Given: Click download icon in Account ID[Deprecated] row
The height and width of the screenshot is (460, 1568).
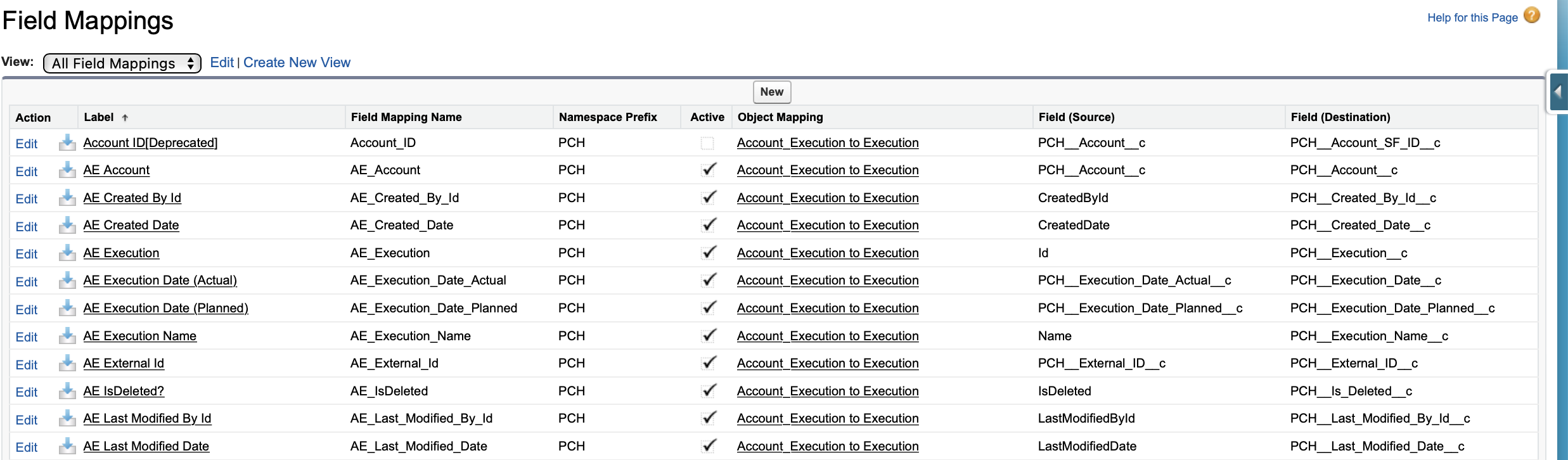Looking at the screenshot, I should [x=67, y=143].
